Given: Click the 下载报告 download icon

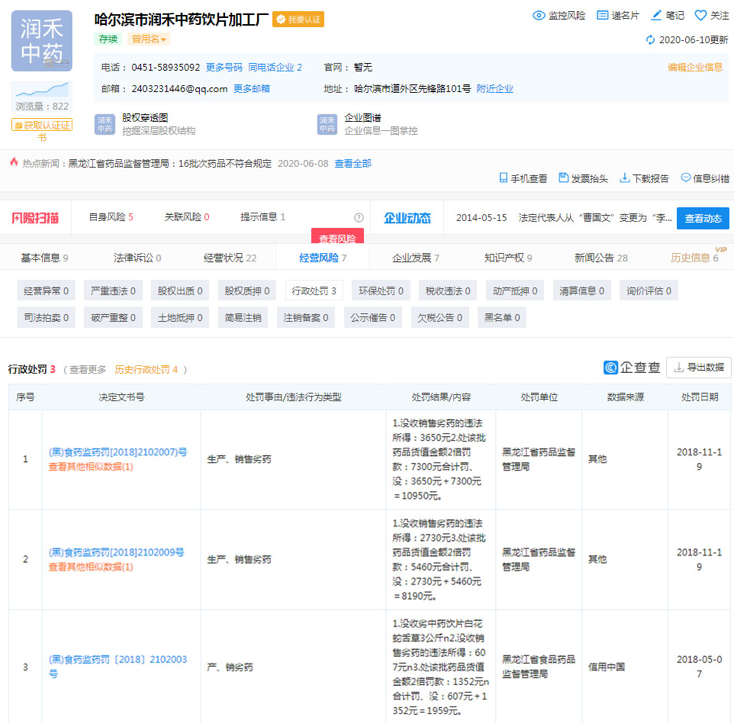Looking at the screenshot, I should point(624,178).
